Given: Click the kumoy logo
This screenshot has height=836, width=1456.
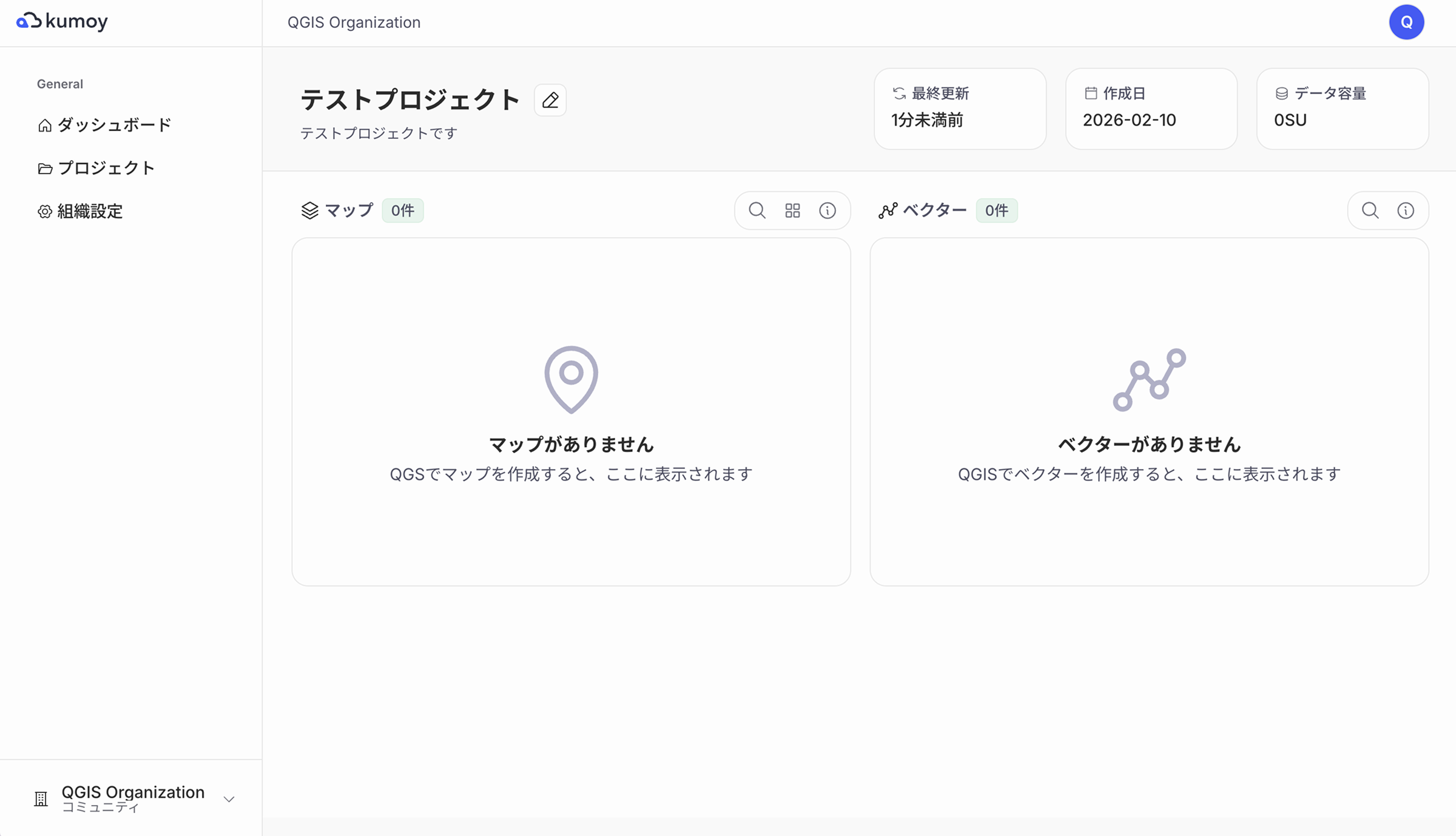Looking at the screenshot, I should (62, 22).
